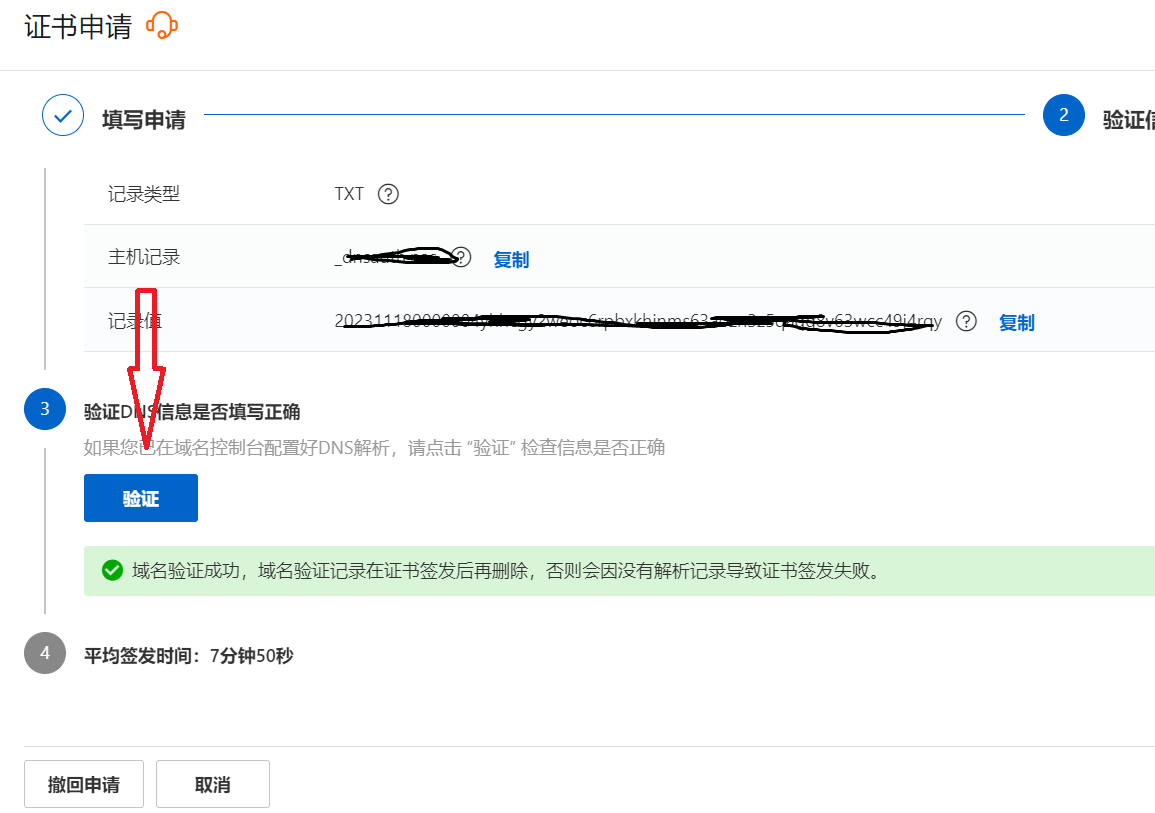Screen dimensions: 1155x813
Task: Select the 验证信息 step label
Action: click(1128, 120)
